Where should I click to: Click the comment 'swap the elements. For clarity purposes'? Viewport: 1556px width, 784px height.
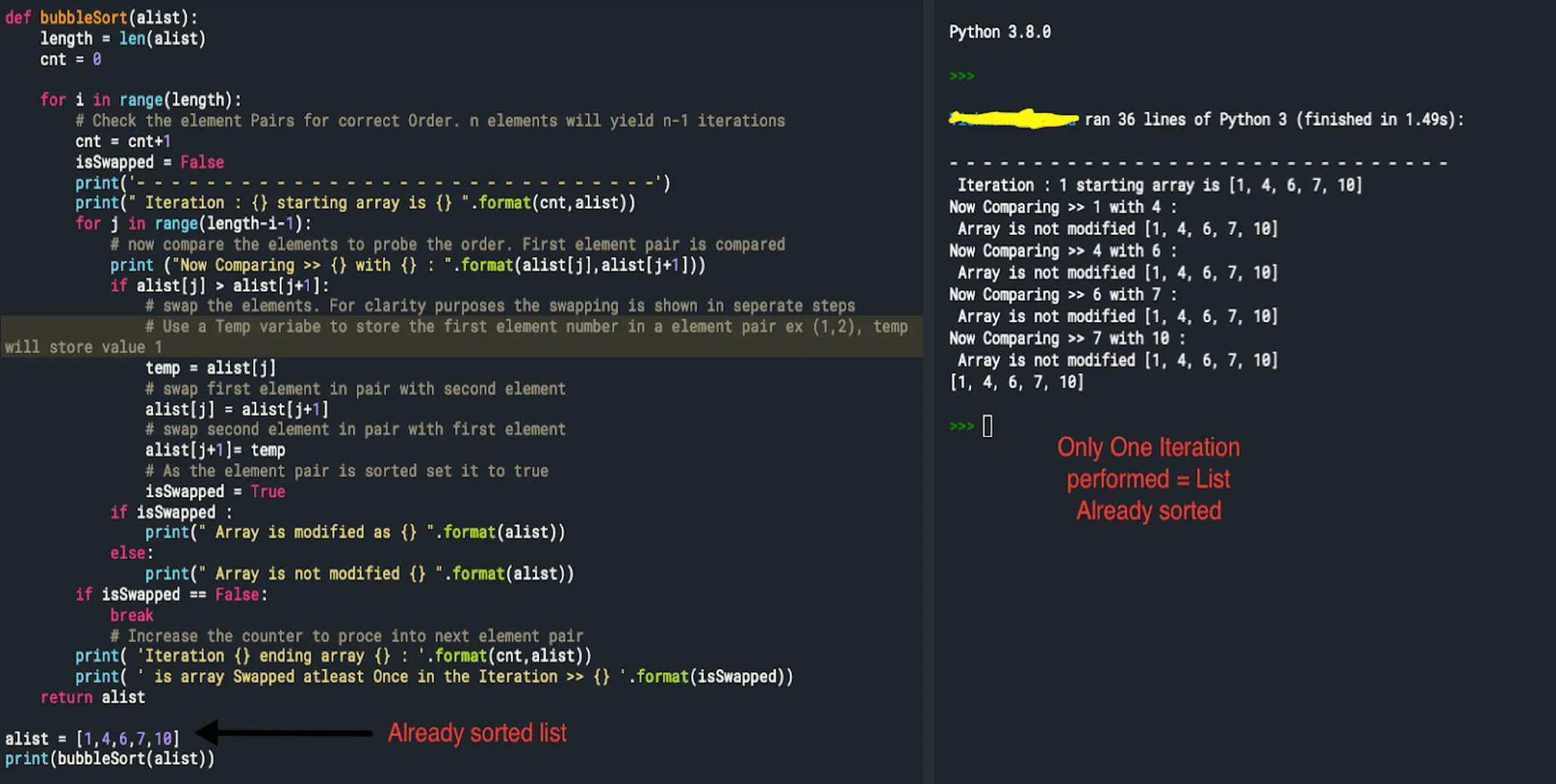coord(501,306)
